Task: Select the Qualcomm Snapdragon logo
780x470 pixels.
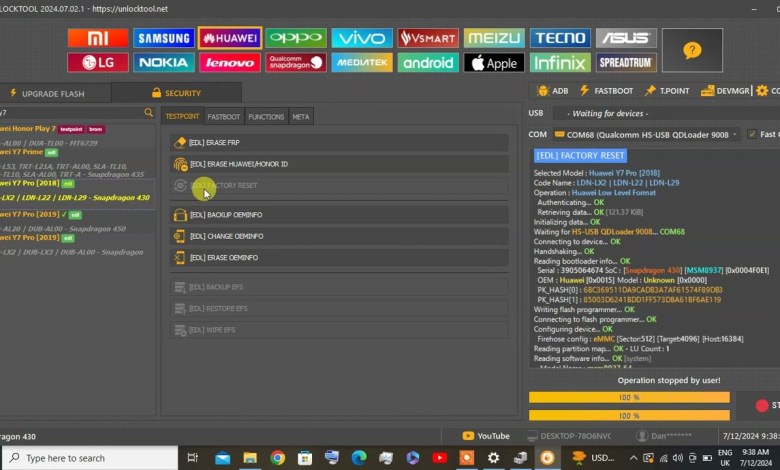Action: 296,63
